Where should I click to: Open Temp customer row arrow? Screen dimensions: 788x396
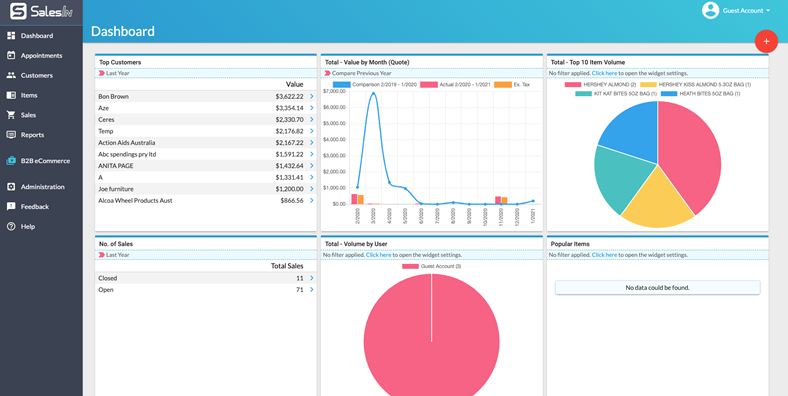click(312, 131)
